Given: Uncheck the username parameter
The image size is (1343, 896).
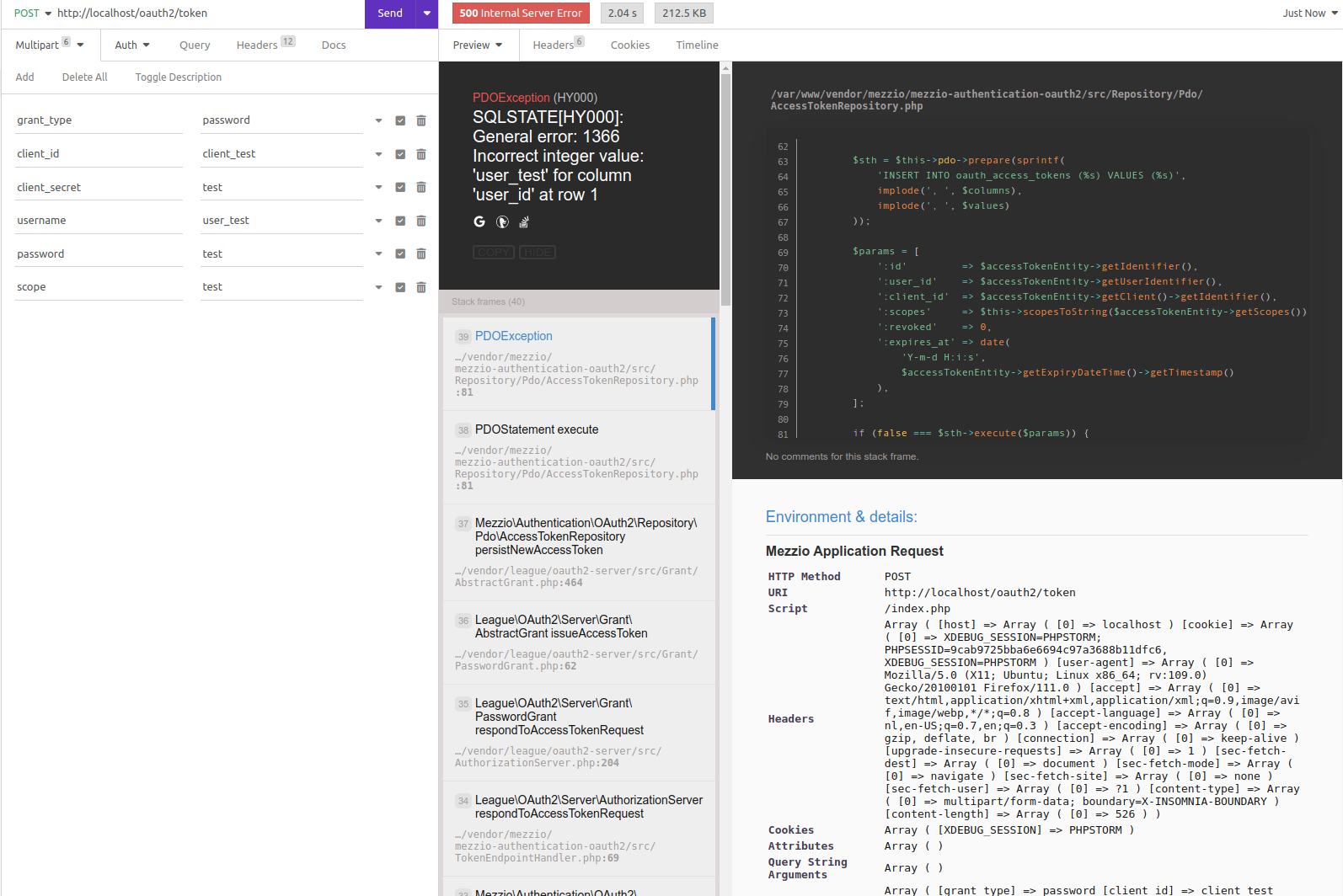Looking at the screenshot, I should pos(400,221).
